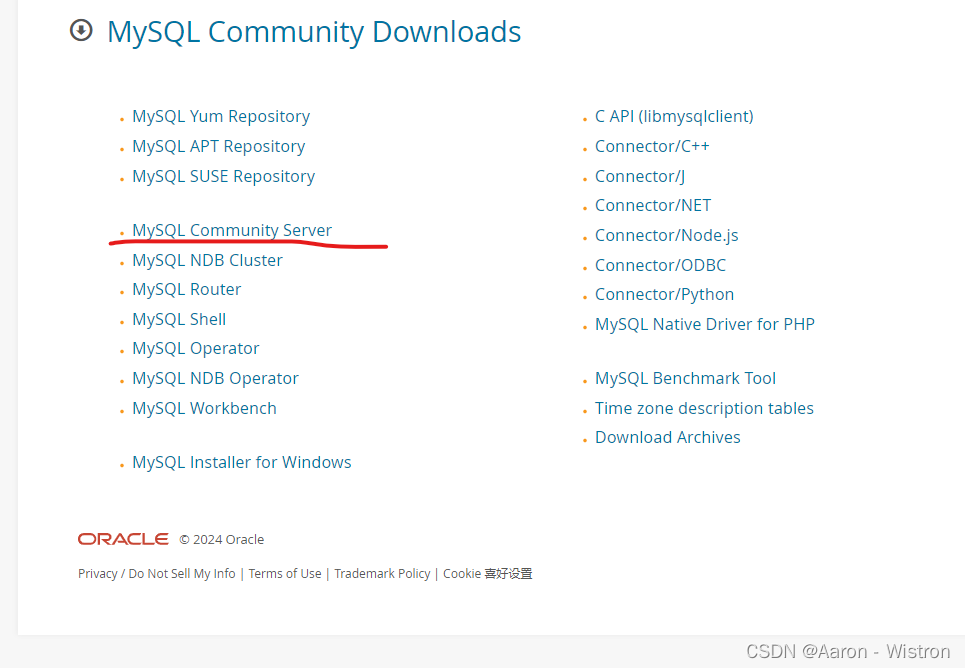Image resolution: width=965 pixels, height=668 pixels.
Task: Open the Connector/C++ link
Action: pos(652,147)
